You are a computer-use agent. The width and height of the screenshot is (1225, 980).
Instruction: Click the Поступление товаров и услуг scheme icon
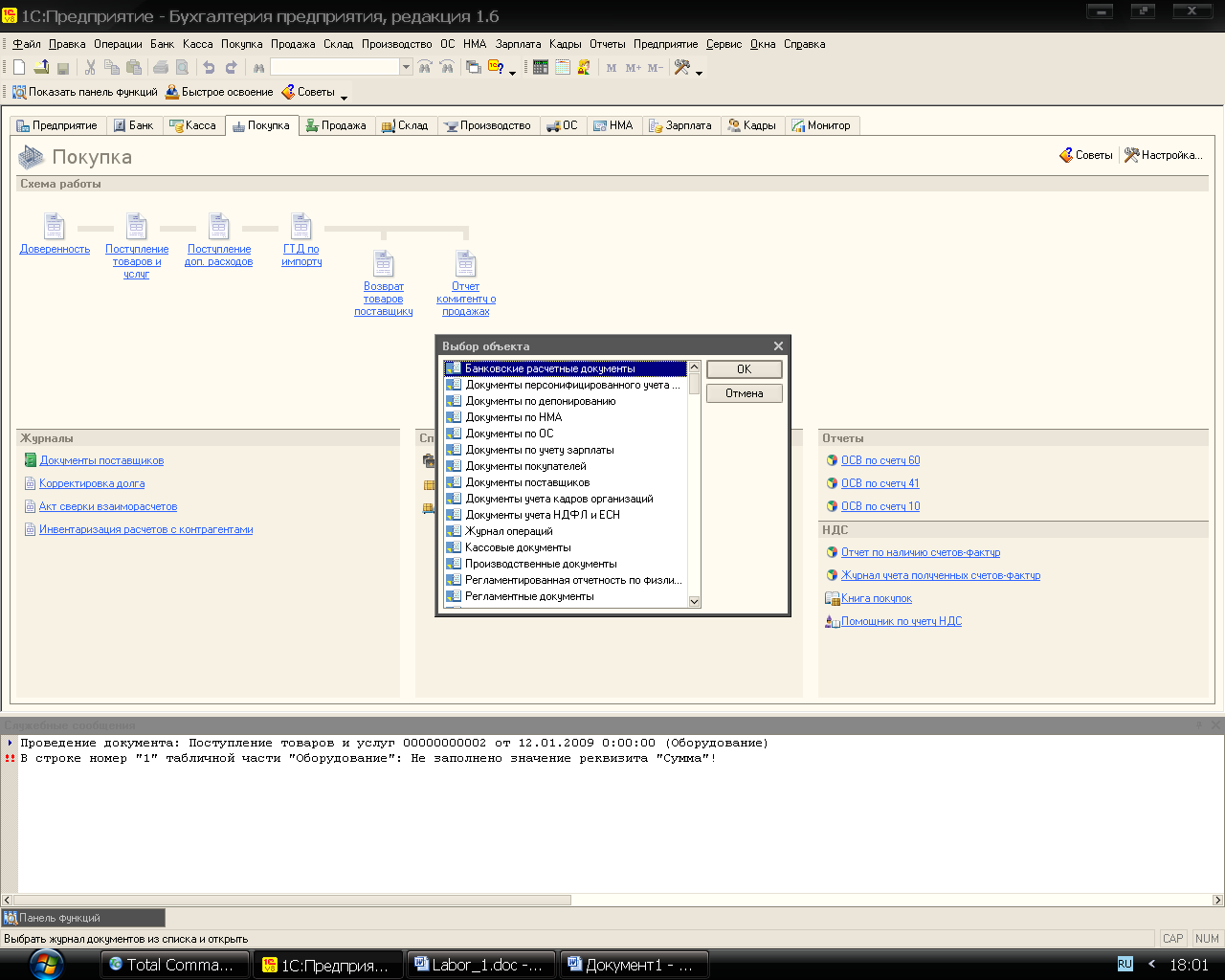pos(137,227)
